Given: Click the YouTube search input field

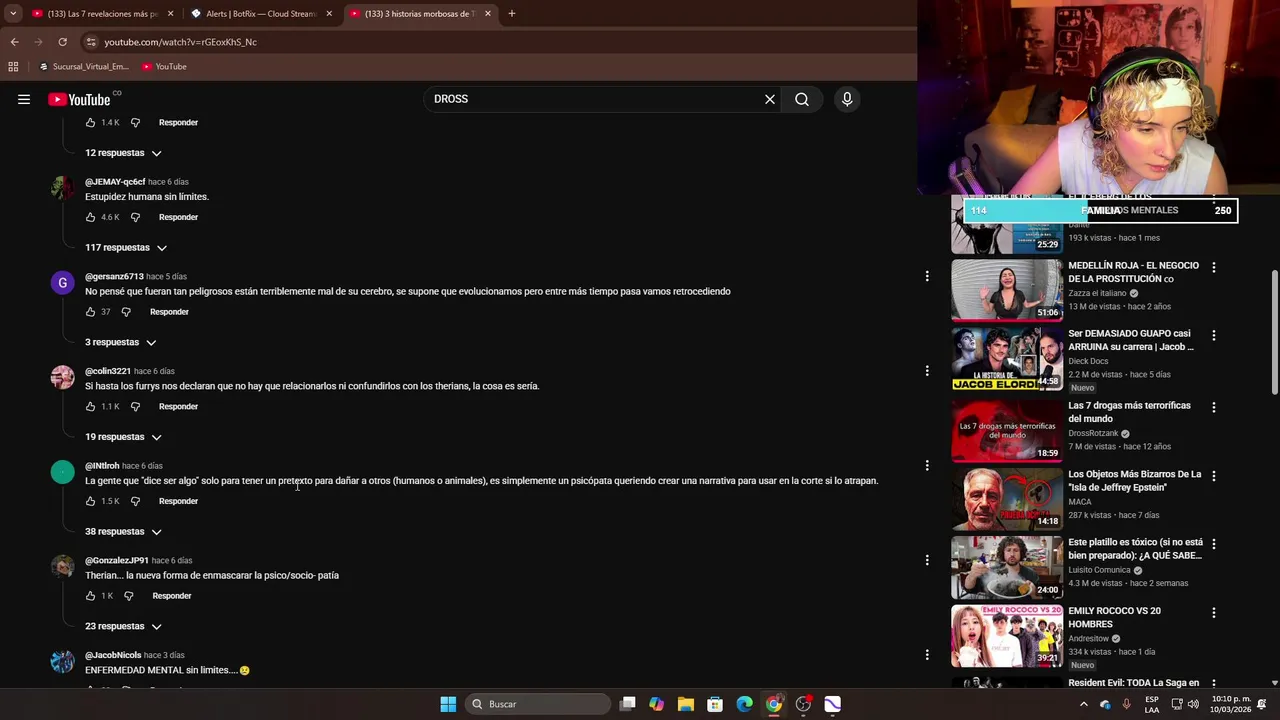Looking at the screenshot, I should pyautogui.click(x=595, y=99).
